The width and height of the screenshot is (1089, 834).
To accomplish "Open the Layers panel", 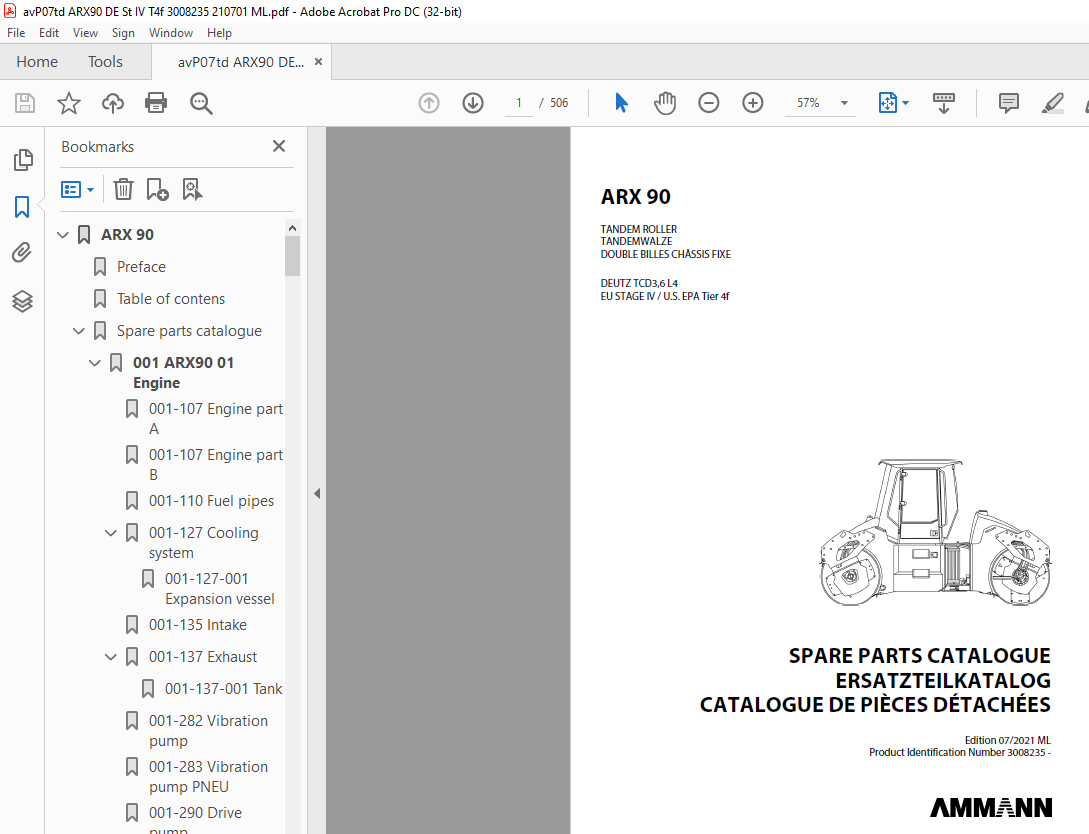I will coord(22,301).
